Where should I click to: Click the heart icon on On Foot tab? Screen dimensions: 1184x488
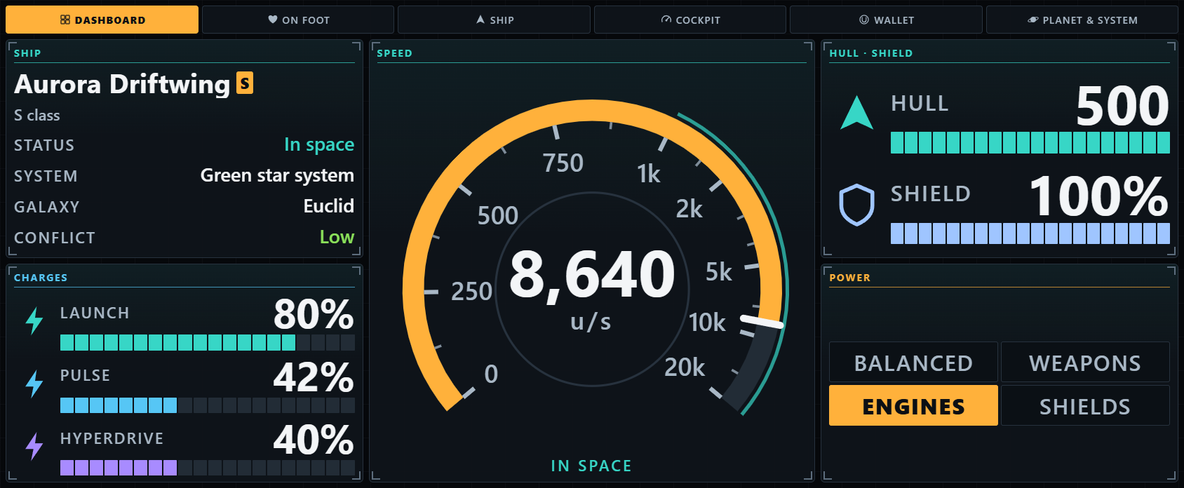(x=273, y=20)
